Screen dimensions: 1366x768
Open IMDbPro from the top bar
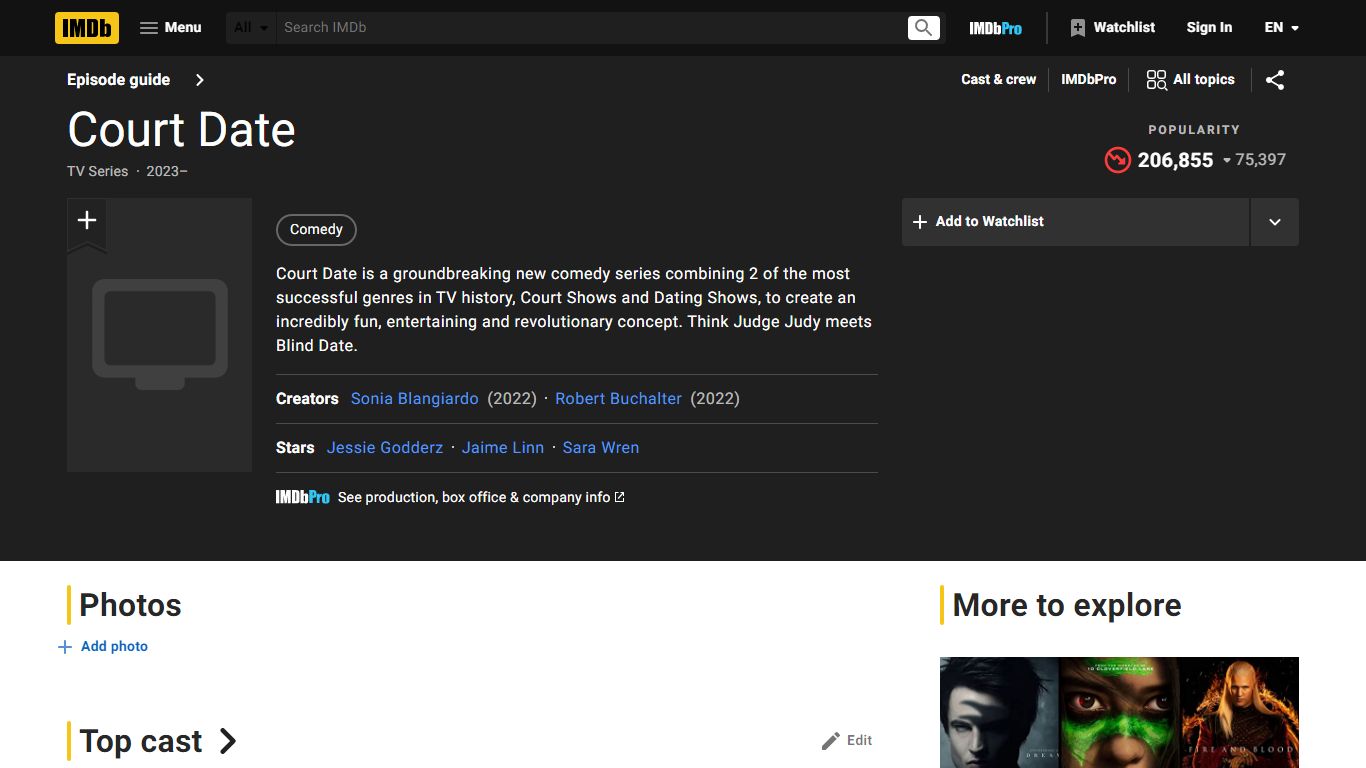pos(995,28)
